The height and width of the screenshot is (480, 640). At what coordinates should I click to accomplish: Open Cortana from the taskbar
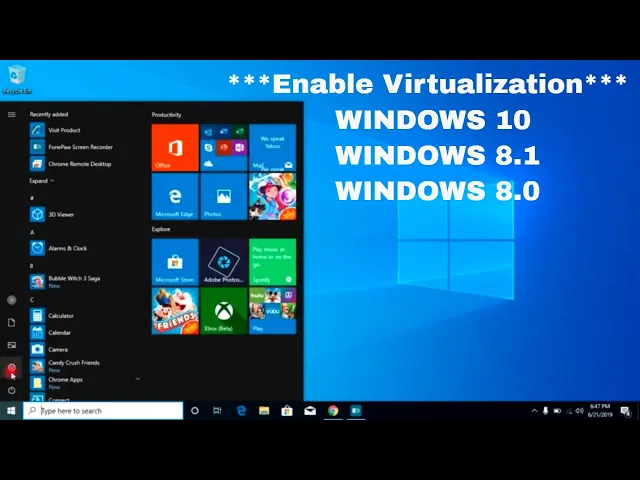pyautogui.click(x=195, y=411)
